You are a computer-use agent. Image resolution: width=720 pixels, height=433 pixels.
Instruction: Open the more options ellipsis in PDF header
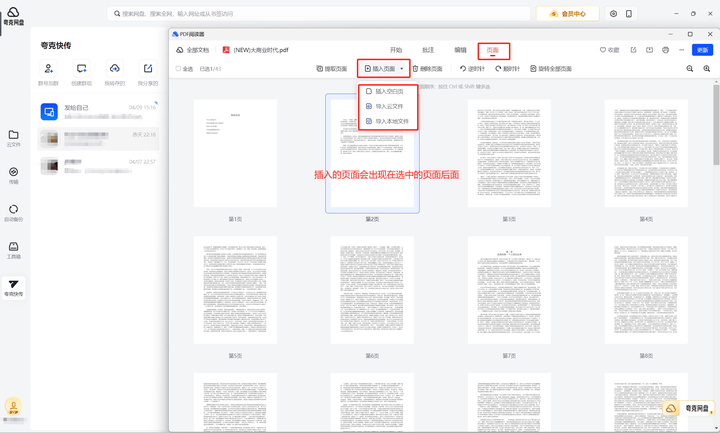(682, 50)
